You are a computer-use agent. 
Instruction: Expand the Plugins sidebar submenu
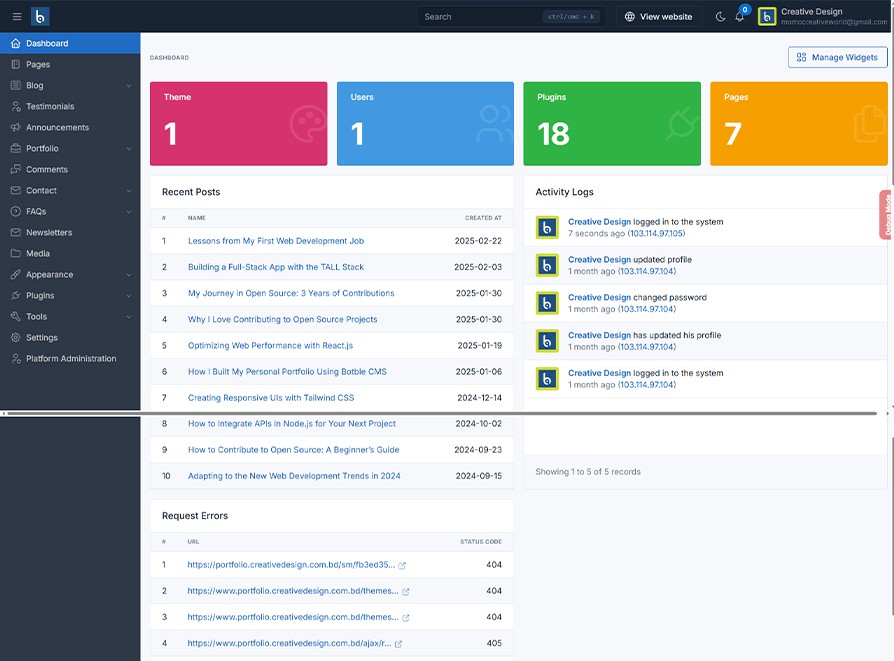(x=129, y=296)
